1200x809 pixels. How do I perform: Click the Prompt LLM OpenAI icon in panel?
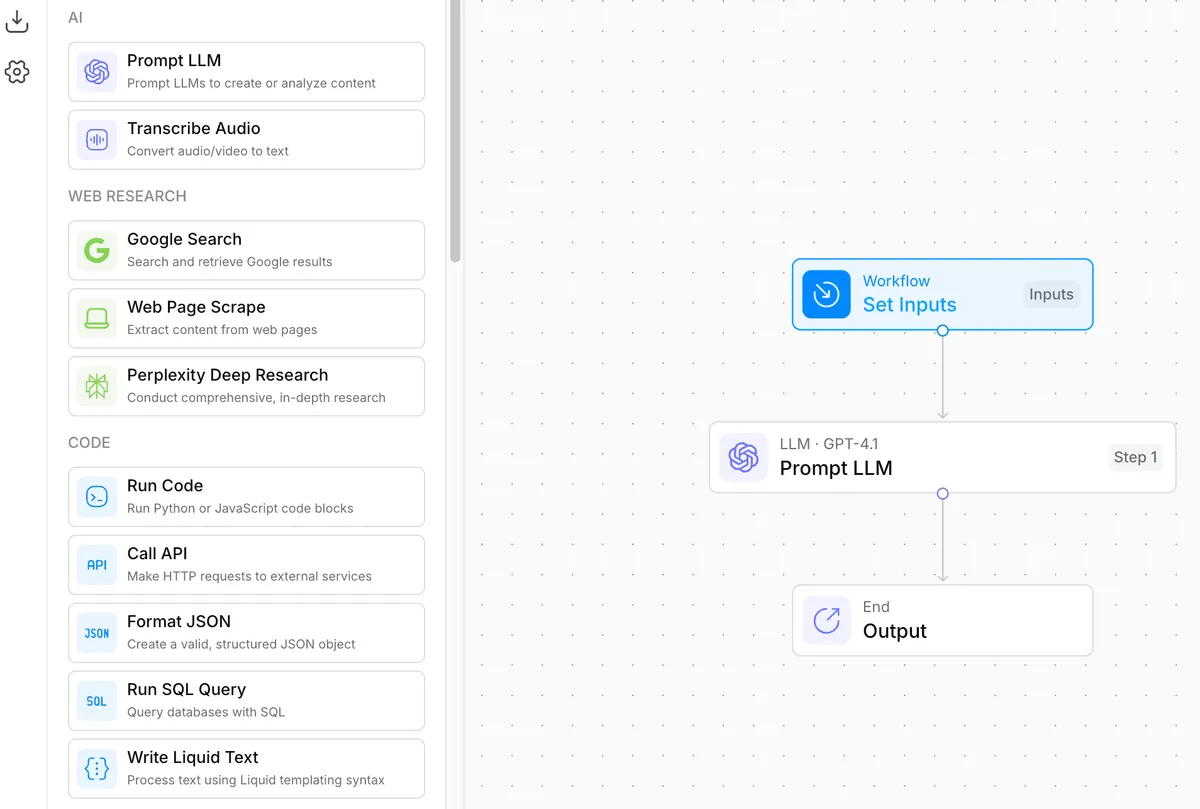[x=97, y=72]
